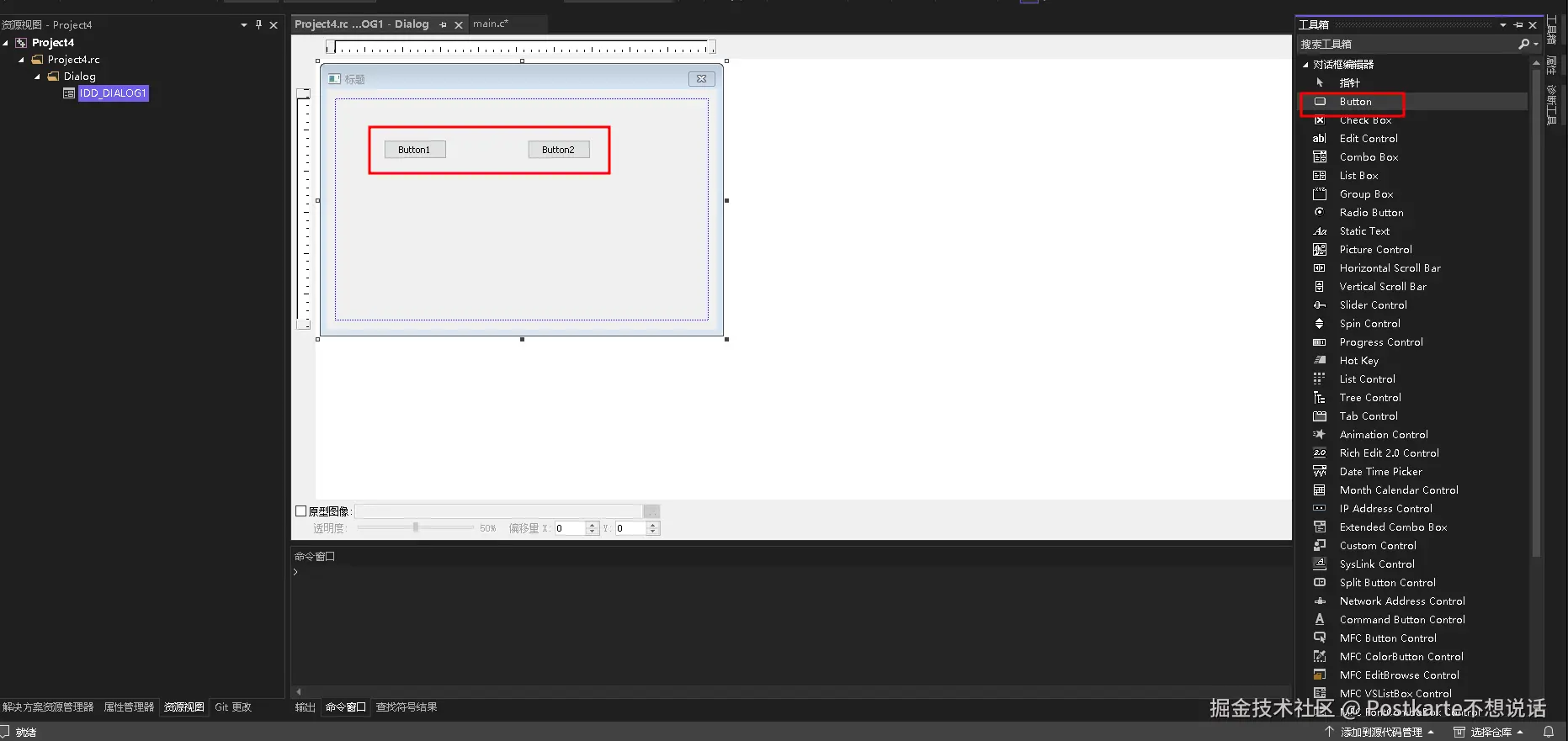
Task: Choose the Edit Control icon
Action: click(x=1320, y=138)
